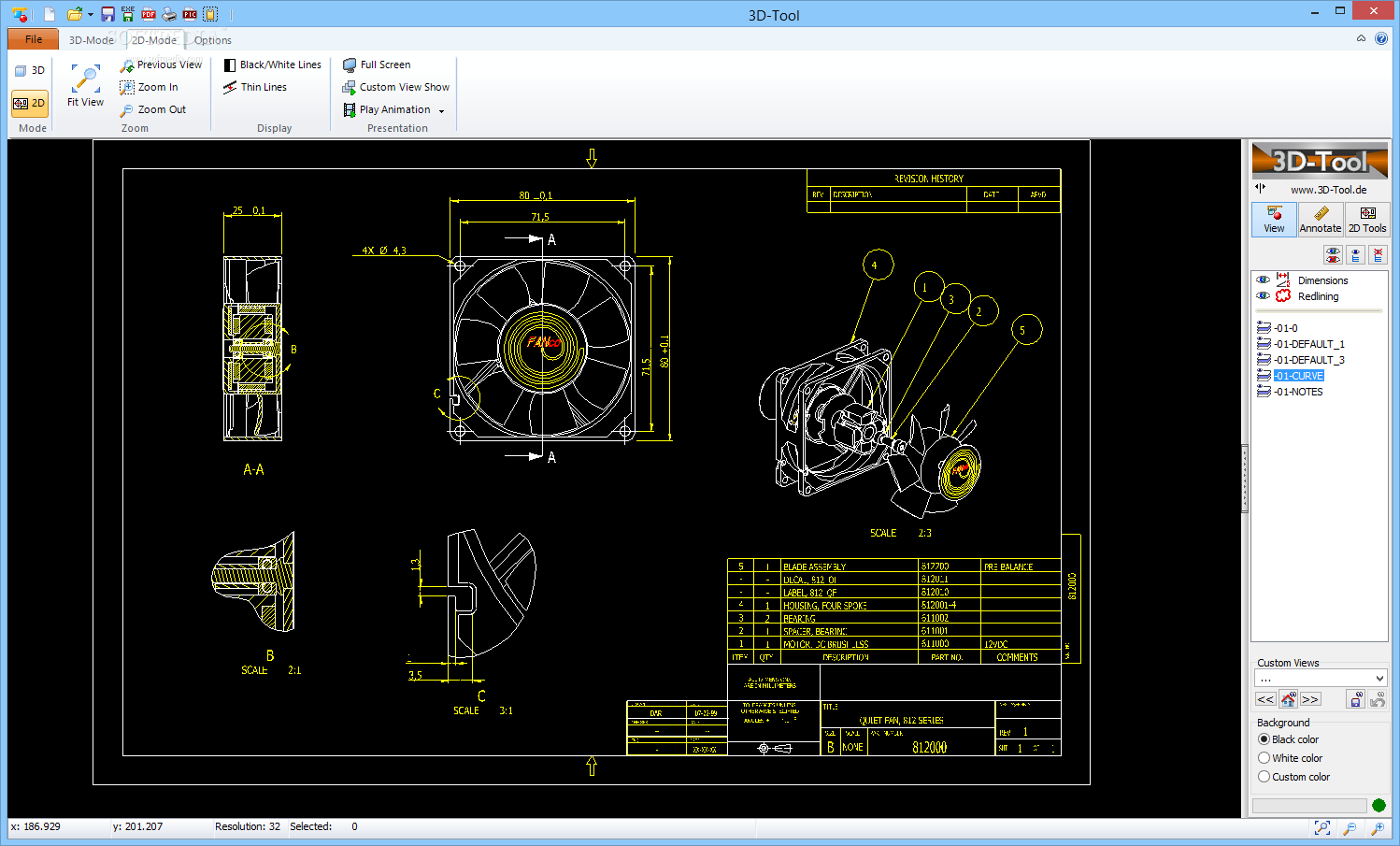This screenshot has height=846, width=1400.
Task: Click the home custom view icon
Action: point(1288,699)
